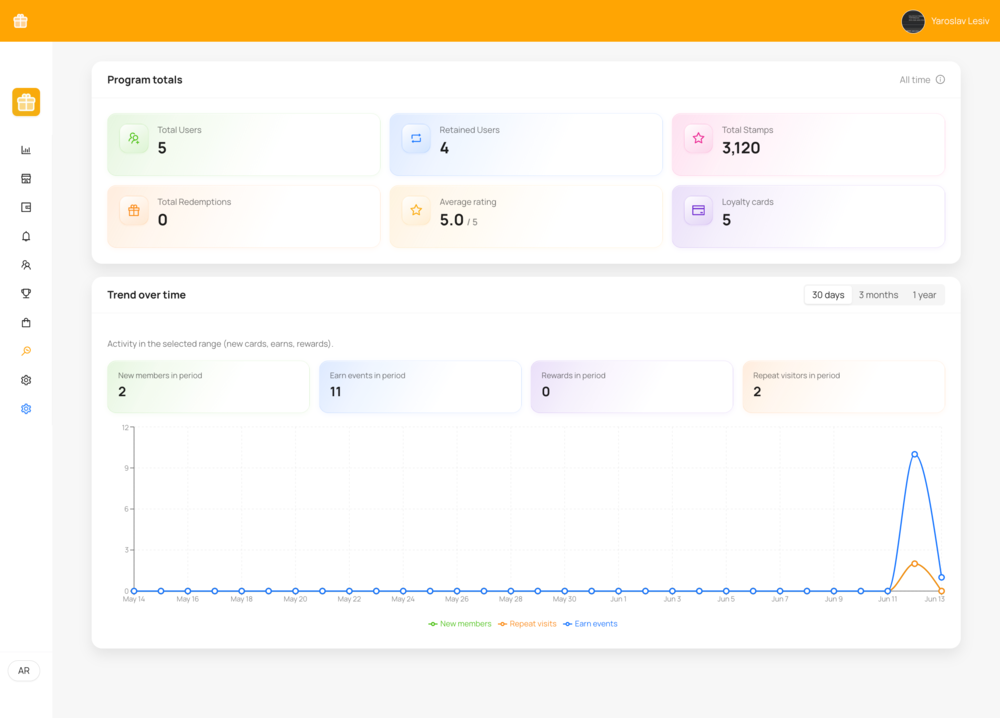
Task: Toggle Earn events series in chart legend
Action: (591, 624)
